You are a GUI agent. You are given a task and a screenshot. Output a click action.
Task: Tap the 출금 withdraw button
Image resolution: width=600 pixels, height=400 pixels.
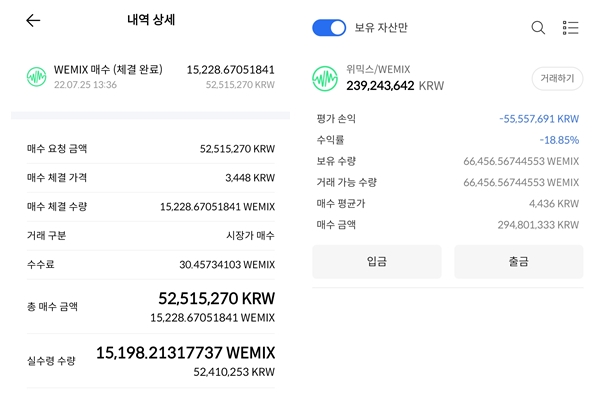[x=518, y=261]
